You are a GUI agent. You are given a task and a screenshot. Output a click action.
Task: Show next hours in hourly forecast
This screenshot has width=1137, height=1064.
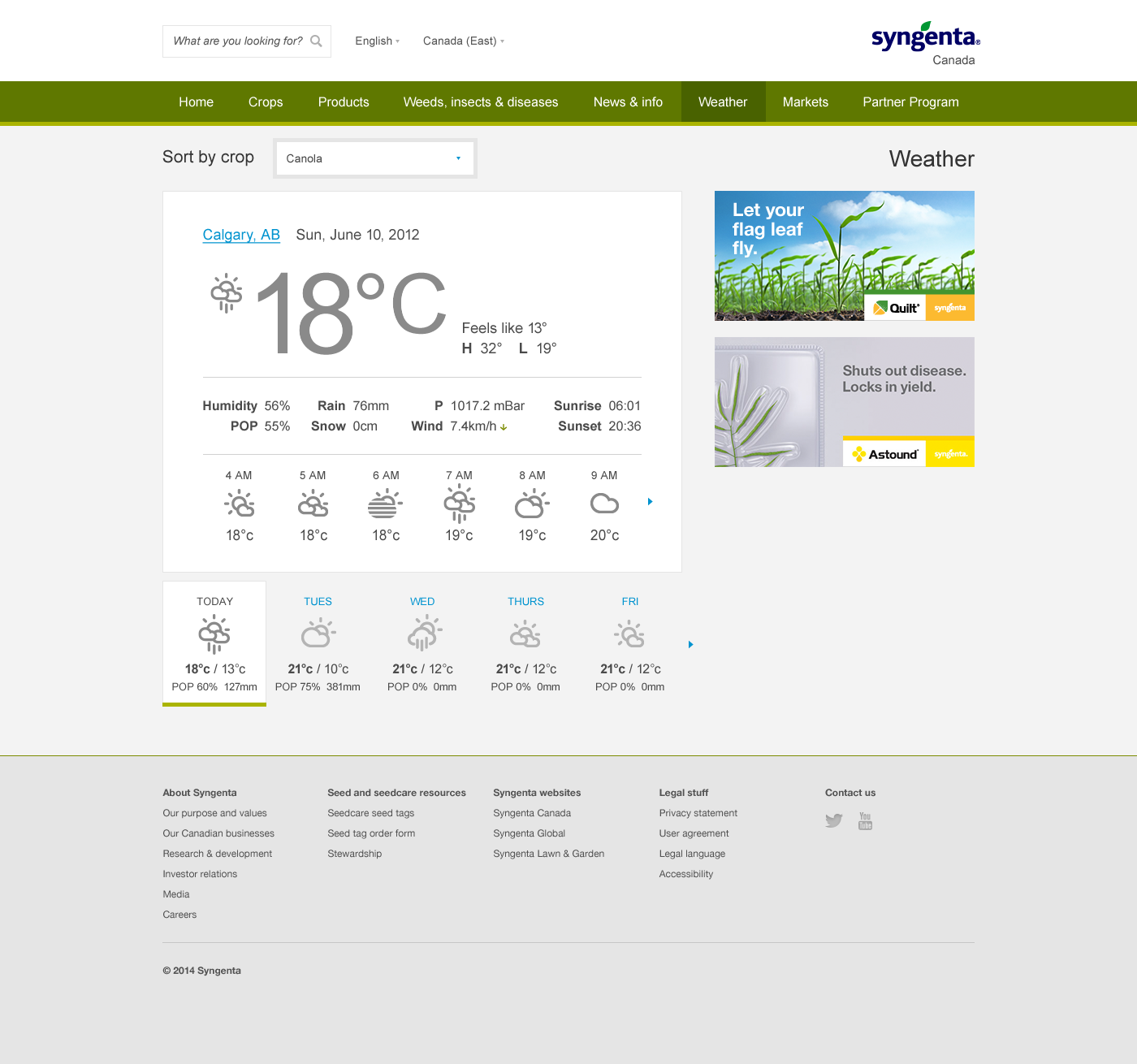point(650,502)
